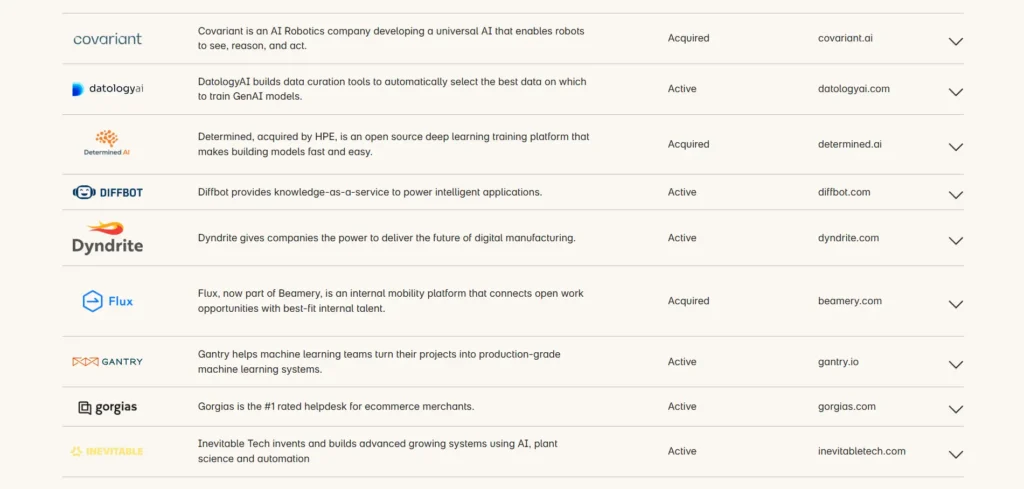
Task: Expand the Covariant row chevron
Action: point(955,41)
